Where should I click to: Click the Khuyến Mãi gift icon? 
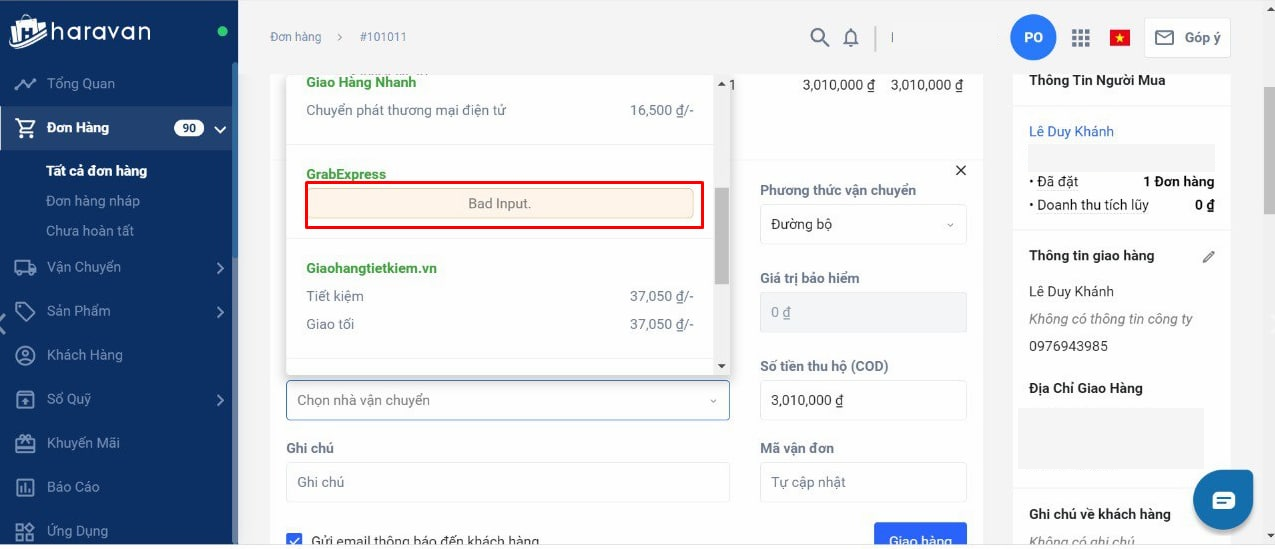pyautogui.click(x=26, y=443)
